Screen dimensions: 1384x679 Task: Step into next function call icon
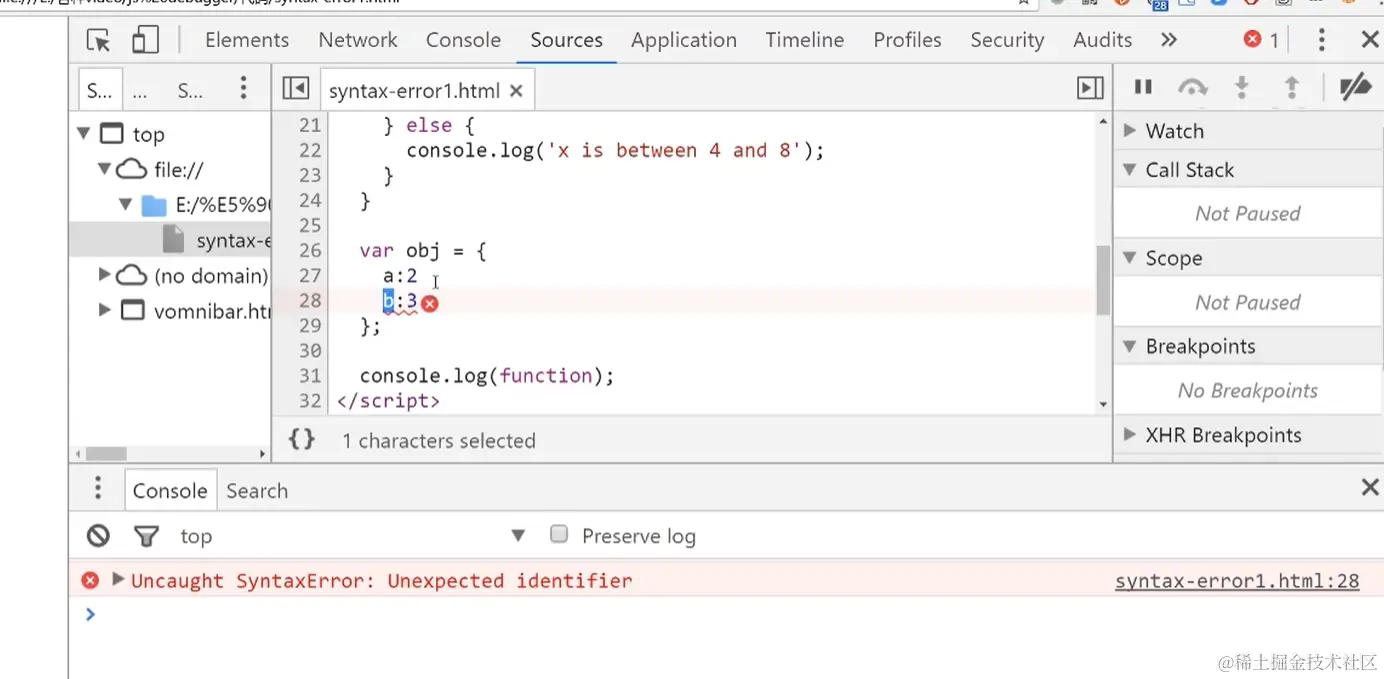point(1242,88)
